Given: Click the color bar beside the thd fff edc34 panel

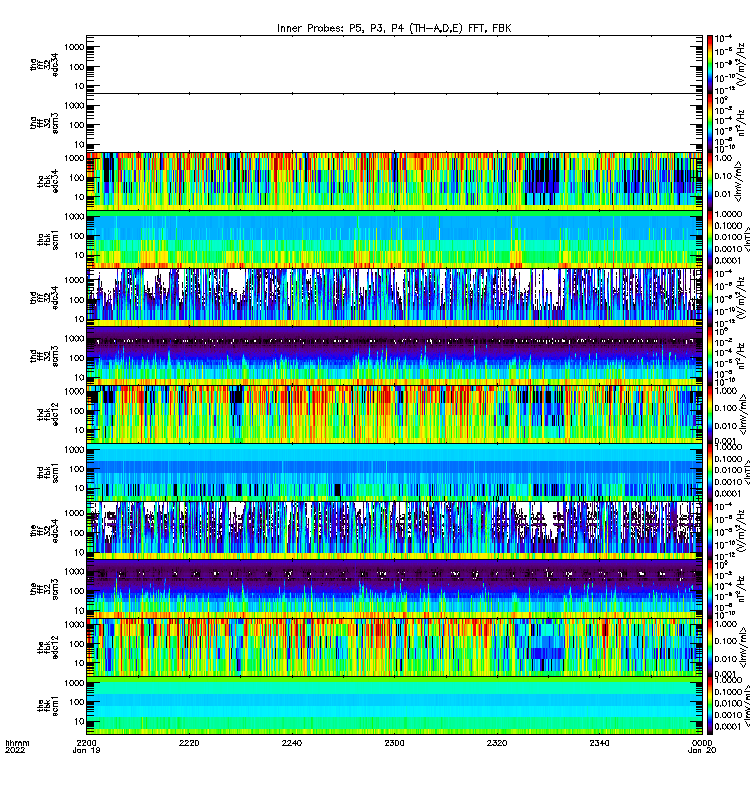Looking at the screenshot, I should coord(710,297).
